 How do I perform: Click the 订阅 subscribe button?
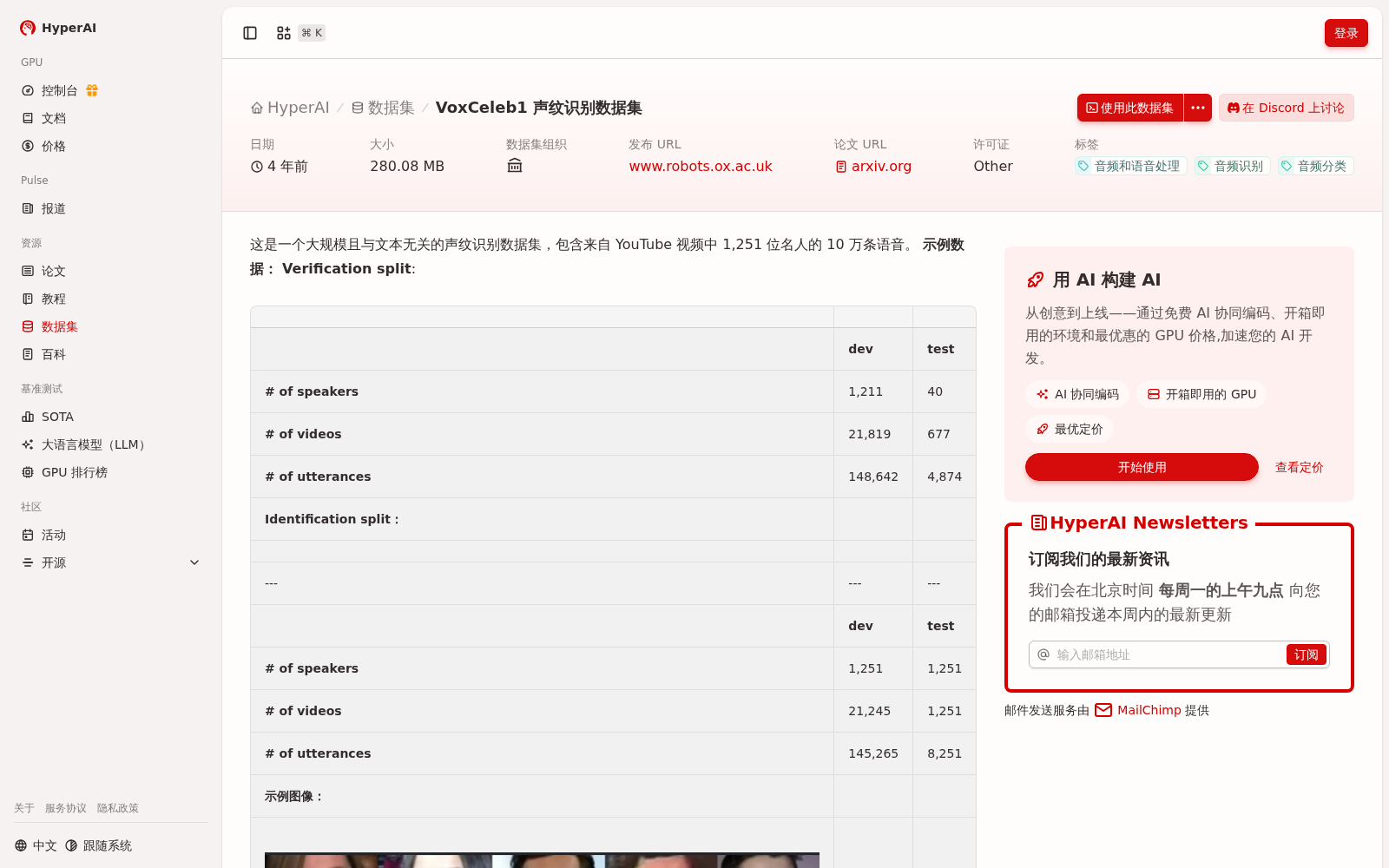click(1306, 654)
